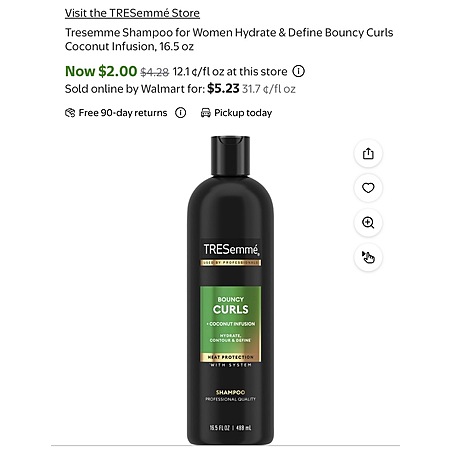The width and height of the screenshot is (450, 450).
Task: Click the returns box icon
Action: (x=70, y=113)
